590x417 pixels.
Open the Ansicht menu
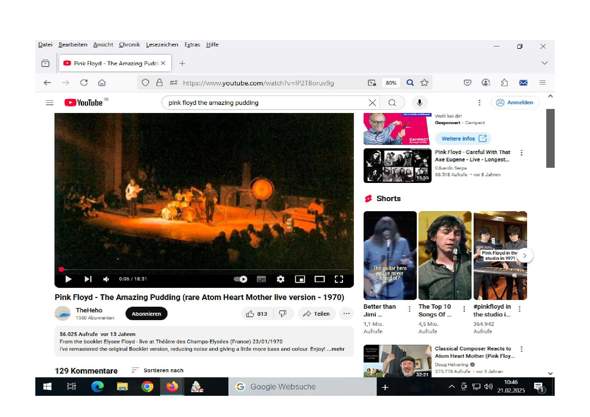(103, 44)
